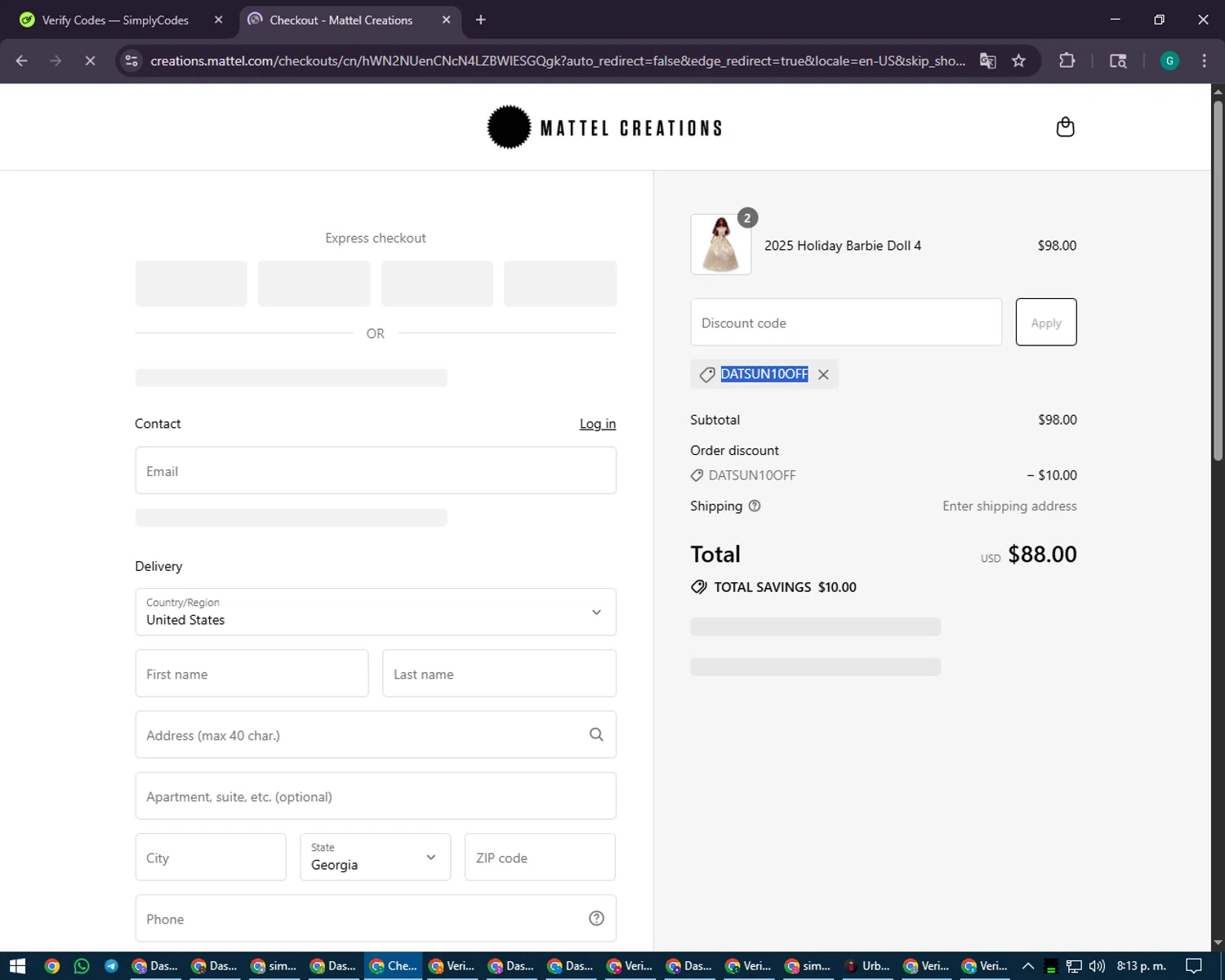Screen dimensions: 1225x980
Task: Open the Chrome three-dot menu
Action: (1204, 60)
